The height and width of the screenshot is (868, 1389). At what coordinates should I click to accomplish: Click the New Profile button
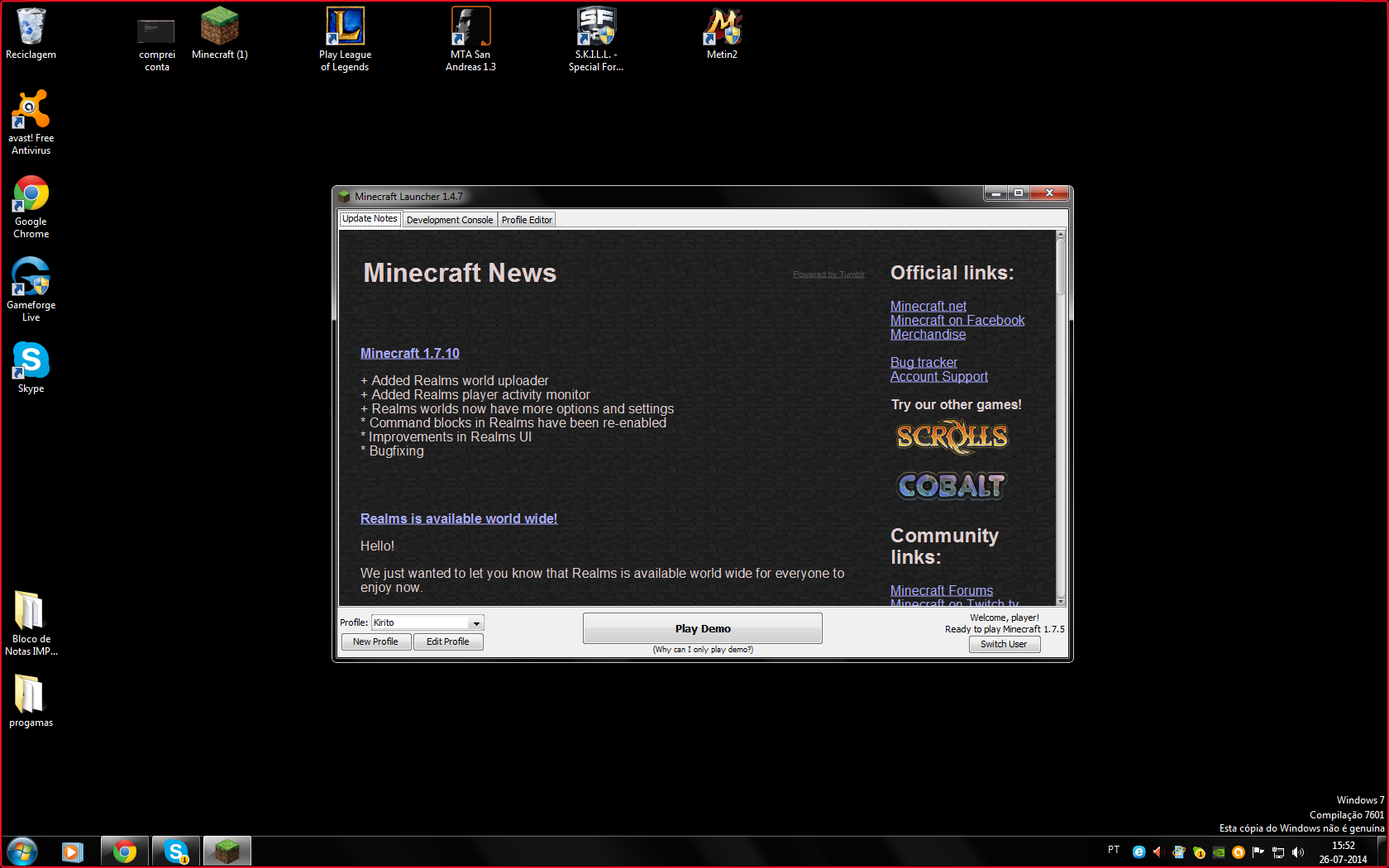click(375, 641)
